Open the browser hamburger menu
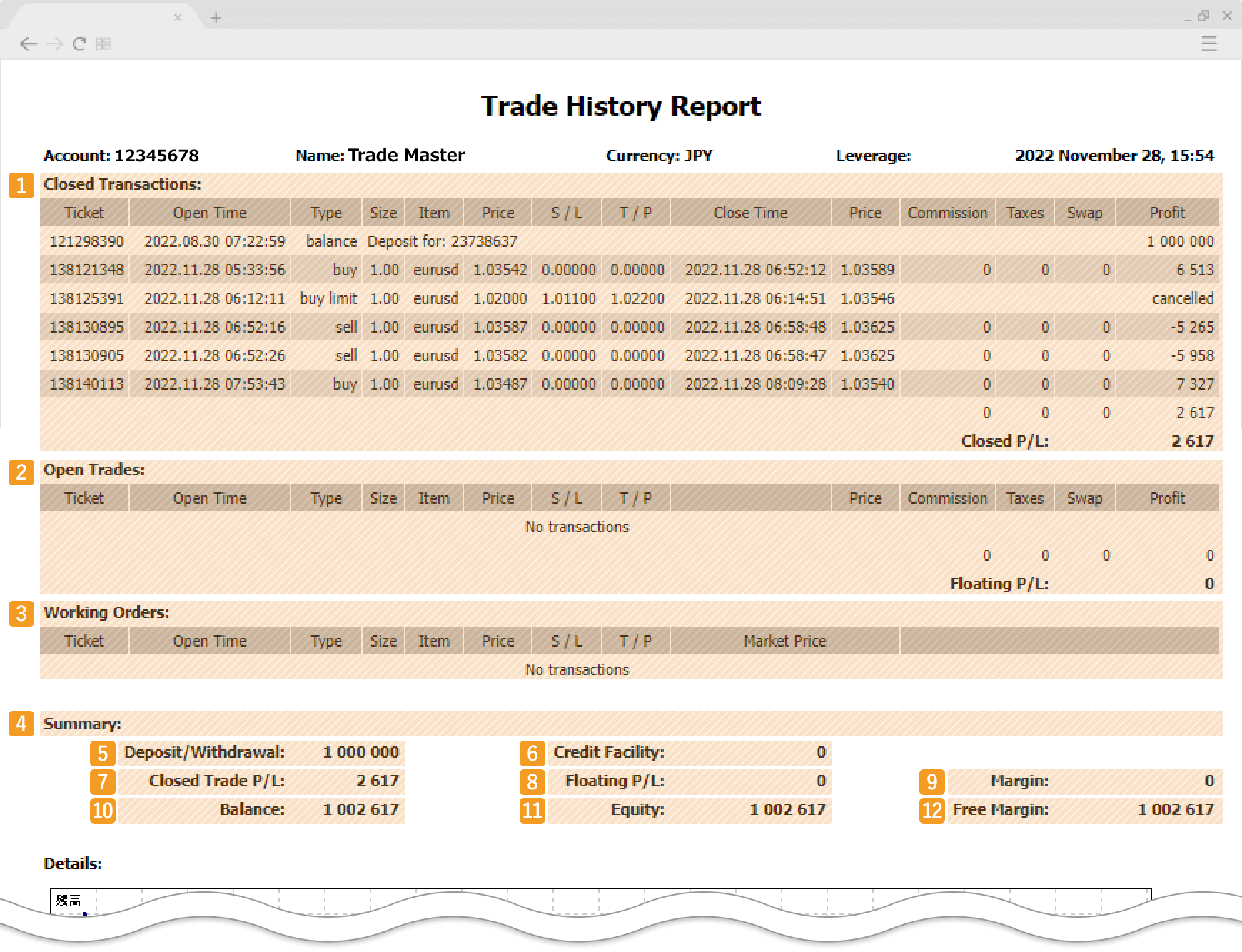Image resolution: width=1242 pixels, height=952 pixels. coord(1210,44)
